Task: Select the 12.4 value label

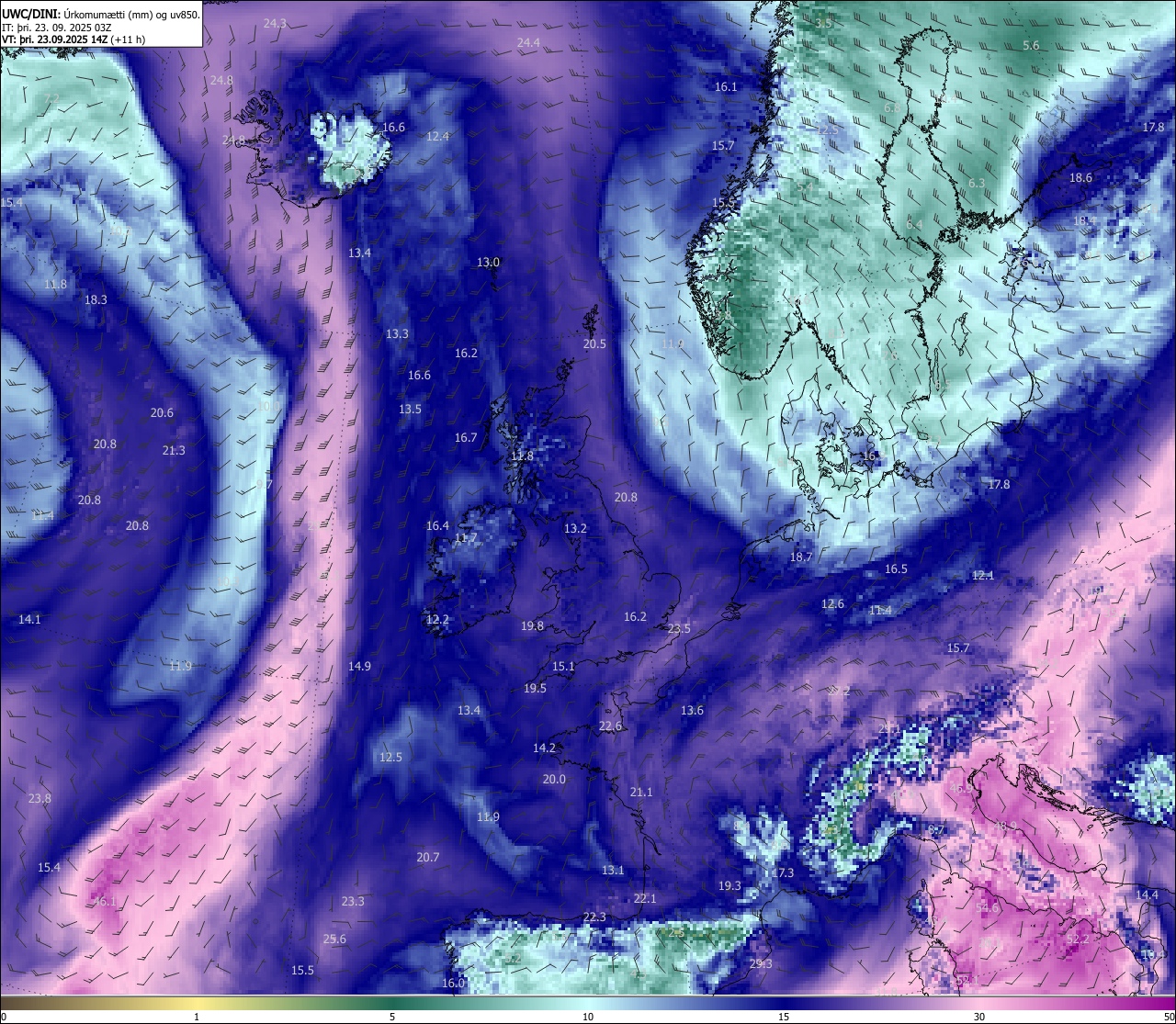Action: [x=438, y=136]
